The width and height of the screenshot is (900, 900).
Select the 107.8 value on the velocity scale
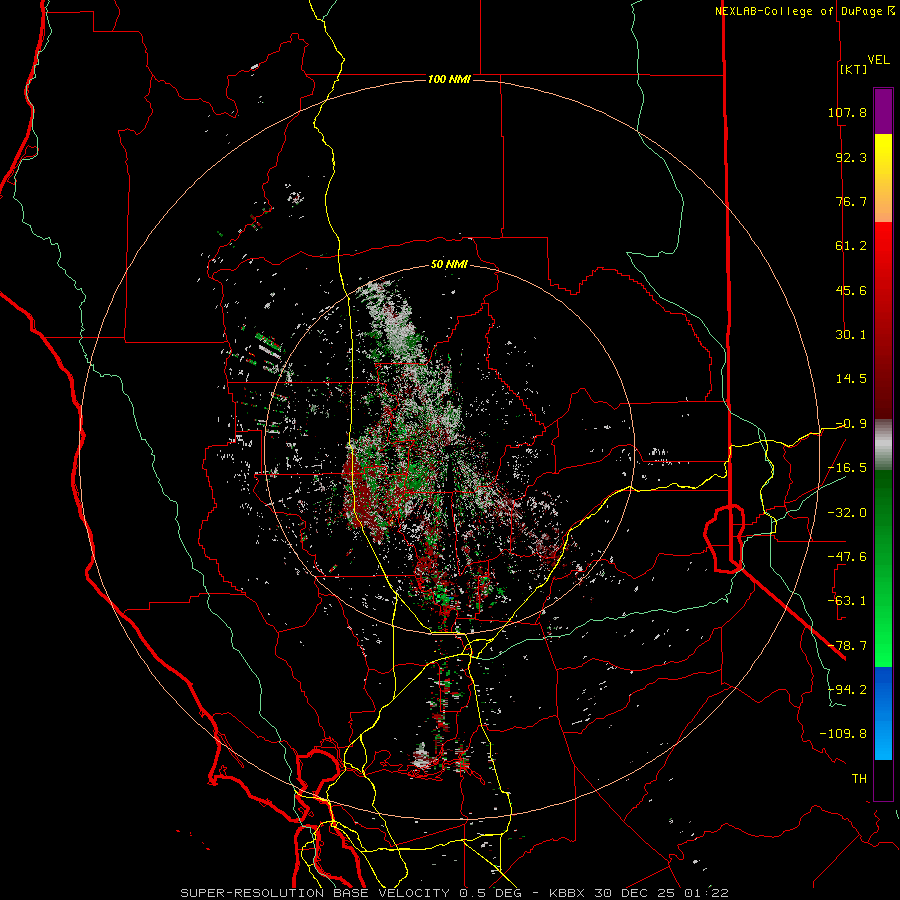click(847, 112)
